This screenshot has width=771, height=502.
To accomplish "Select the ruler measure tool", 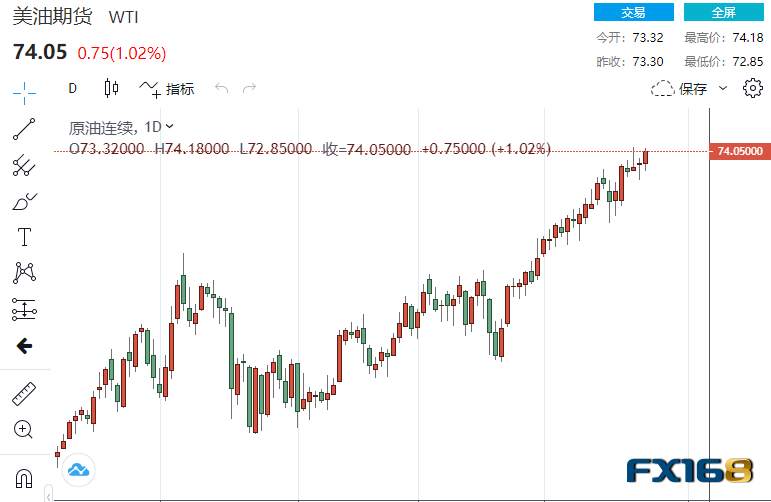I will pos(24,393).
